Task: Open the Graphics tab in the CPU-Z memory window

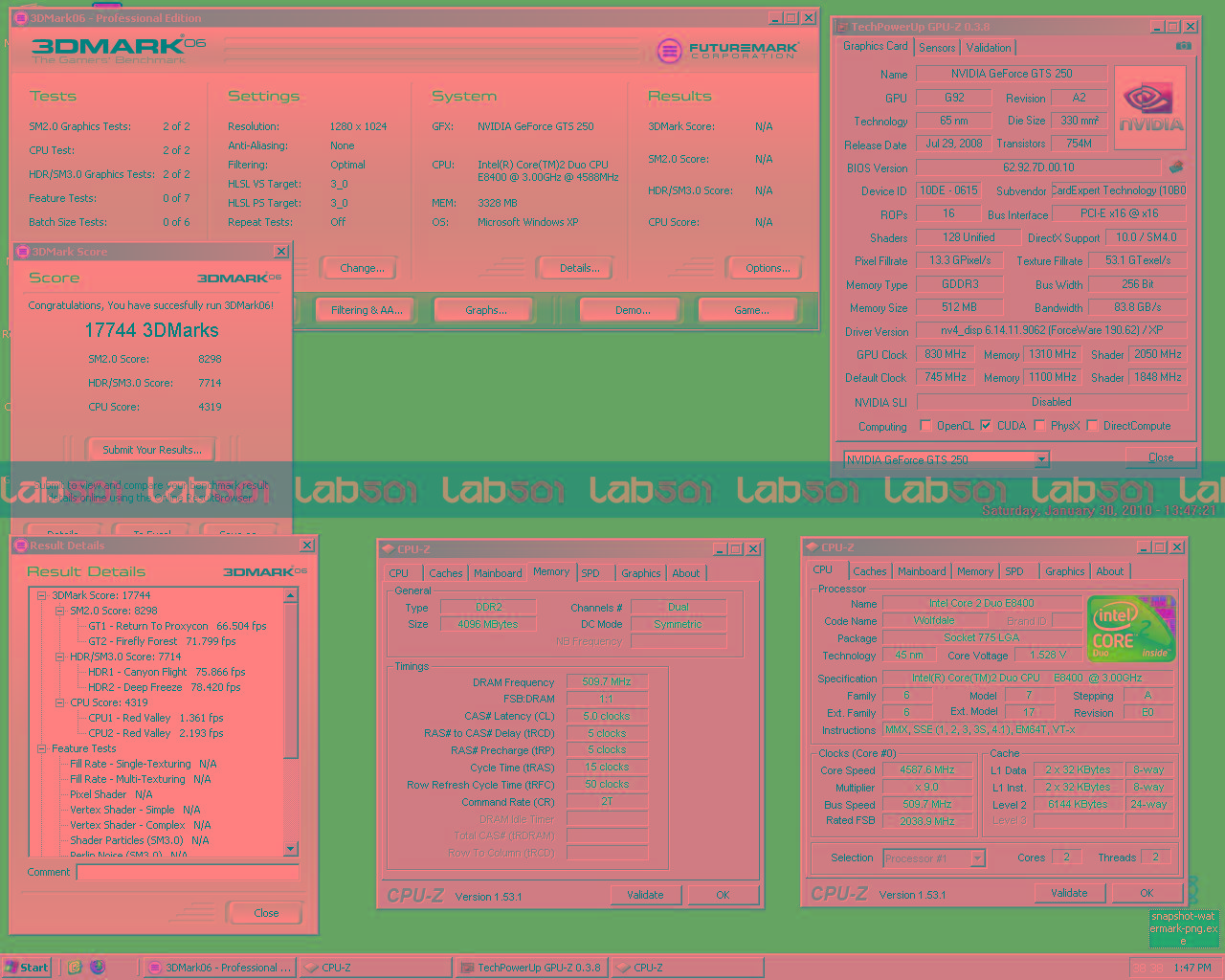Action: (640, 573)
